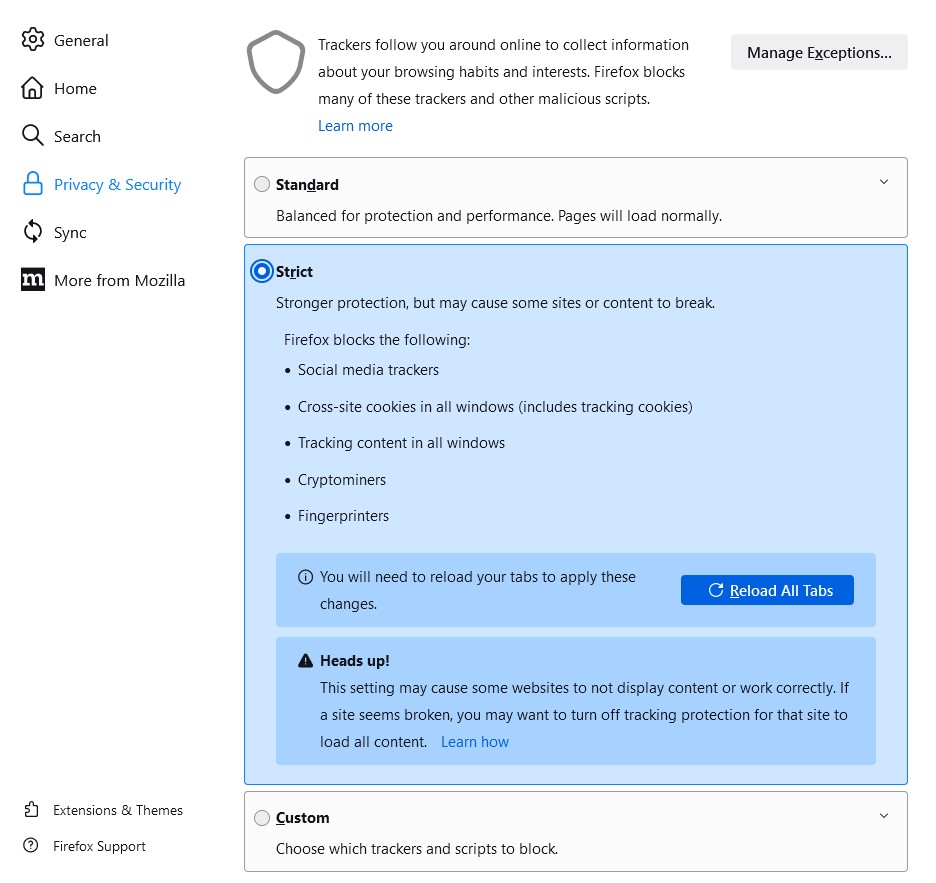Image resolution: width=936 pixels, height=883 pixels.
Task: Click the Search magnifier icon
Action: point(33,136)
